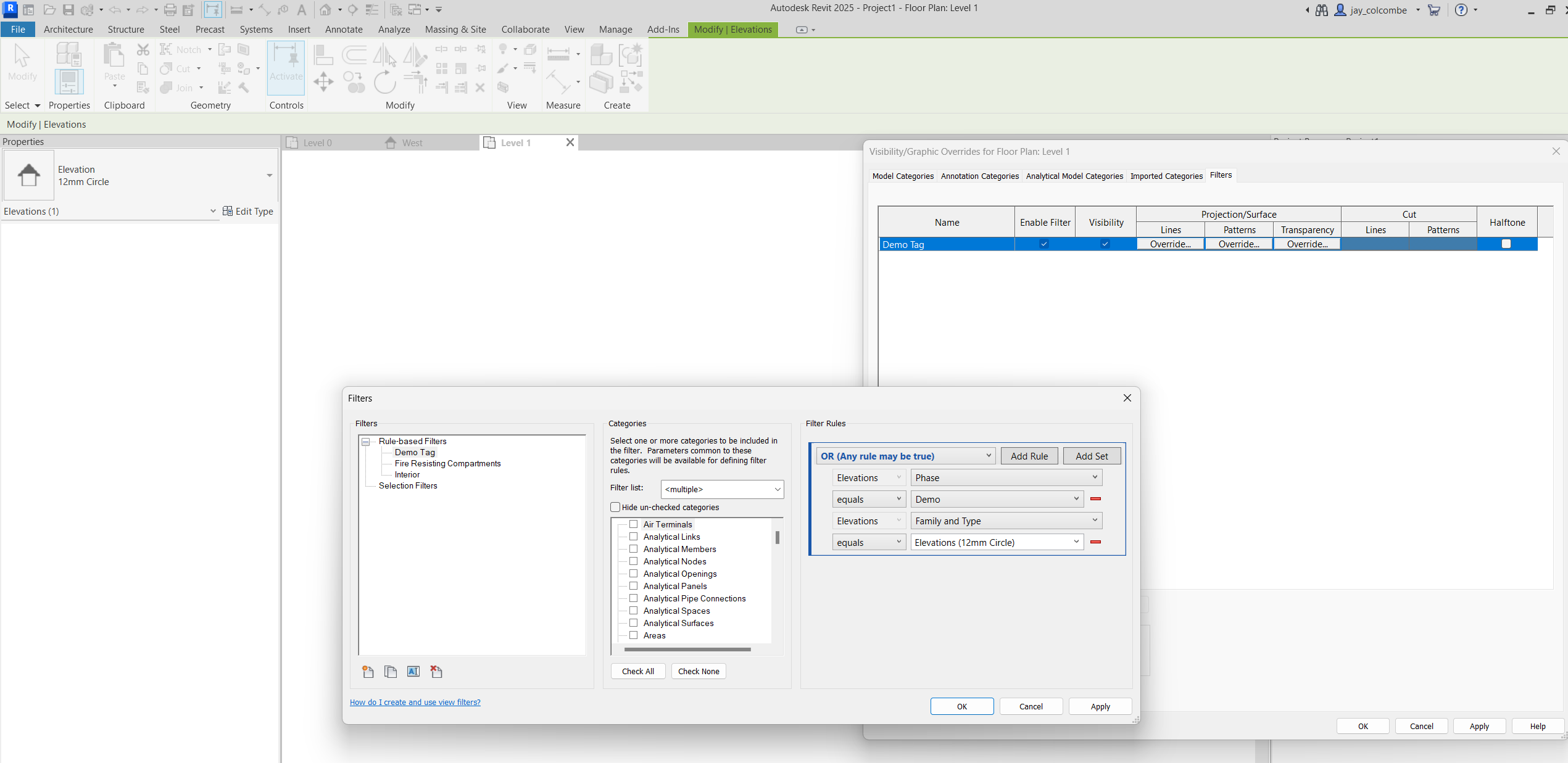This screenshot has width=1568, height=763.
Task: Open the Filter list dropdown showing multiple
Action: pyautogui.click(x=776, y=489)
